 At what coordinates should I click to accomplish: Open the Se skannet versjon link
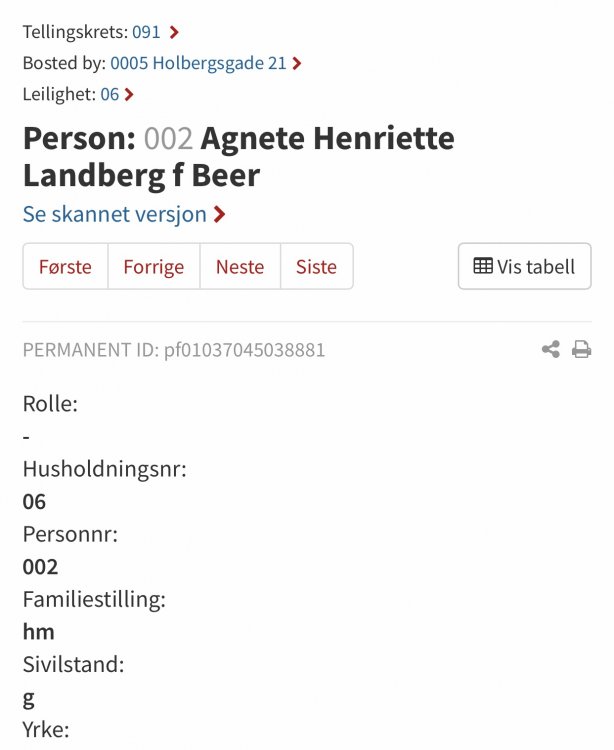click(x=115, y=214)
